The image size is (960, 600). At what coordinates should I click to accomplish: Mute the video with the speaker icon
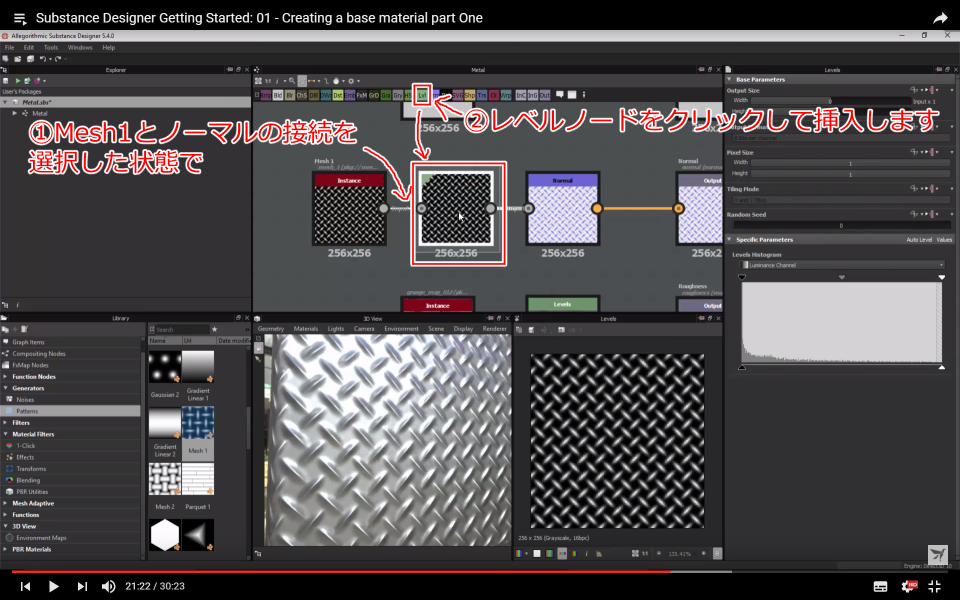pos(108,586)
